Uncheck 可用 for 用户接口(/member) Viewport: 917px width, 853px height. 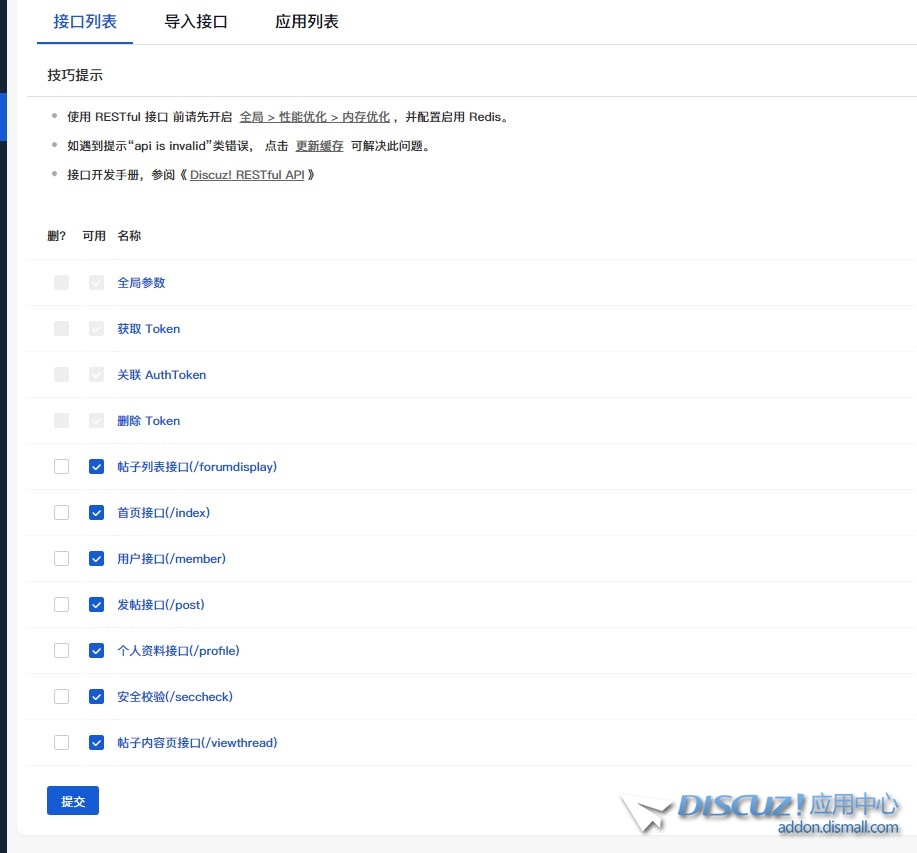(96, 559)
